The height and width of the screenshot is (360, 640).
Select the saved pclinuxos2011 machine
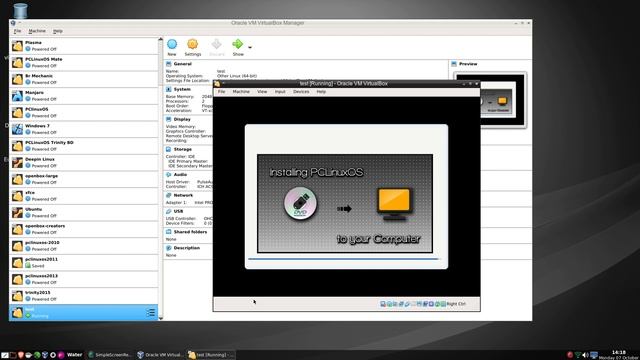click(x=84, y=262)
